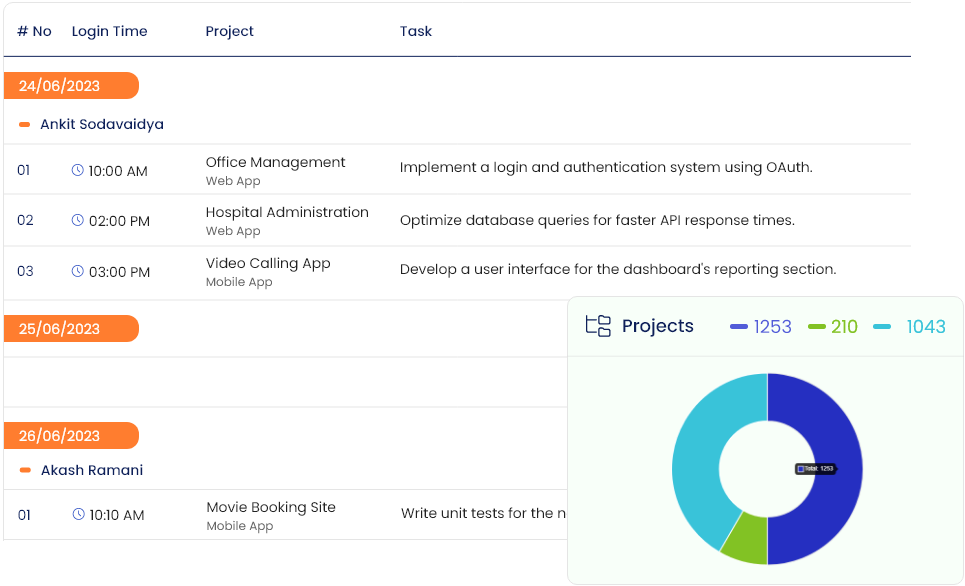
Task: Click the Optimize database queries task text
Action: [x=598, y=220]
